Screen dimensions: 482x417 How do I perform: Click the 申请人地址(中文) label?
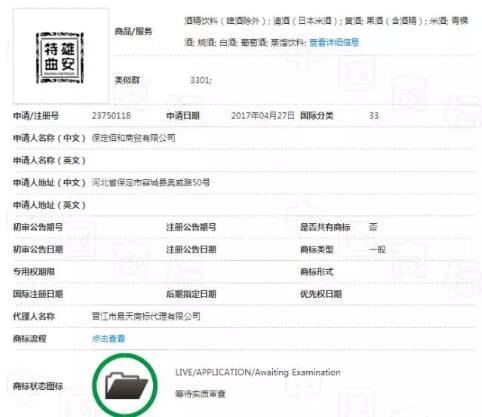(x=49, y=183)
